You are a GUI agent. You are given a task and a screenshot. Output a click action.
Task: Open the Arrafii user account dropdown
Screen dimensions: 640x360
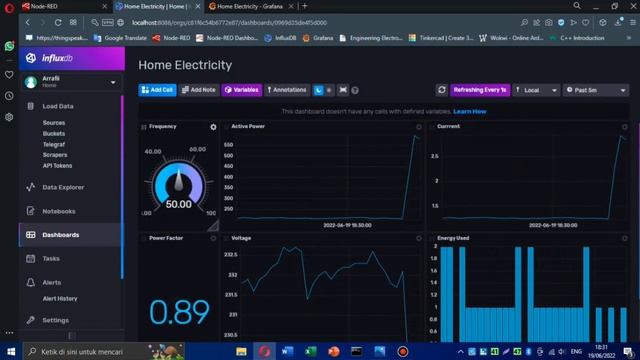click(71, 82)
